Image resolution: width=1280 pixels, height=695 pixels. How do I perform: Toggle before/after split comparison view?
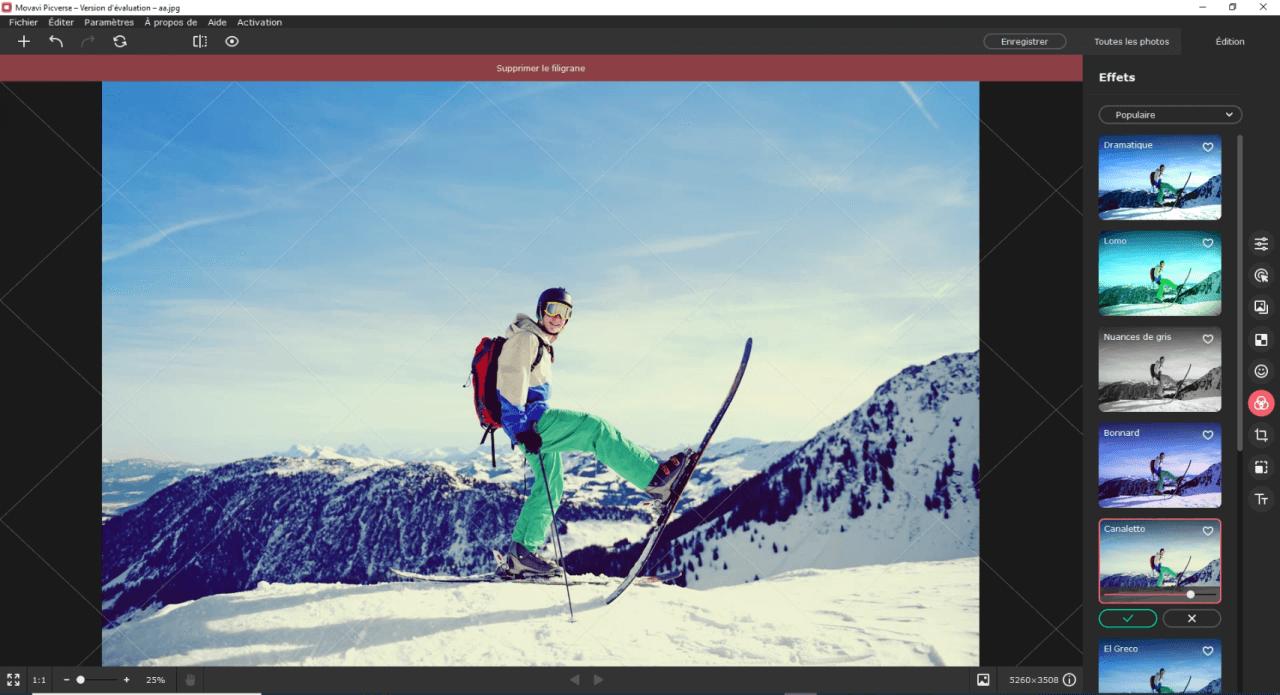(x=200, y=42)
